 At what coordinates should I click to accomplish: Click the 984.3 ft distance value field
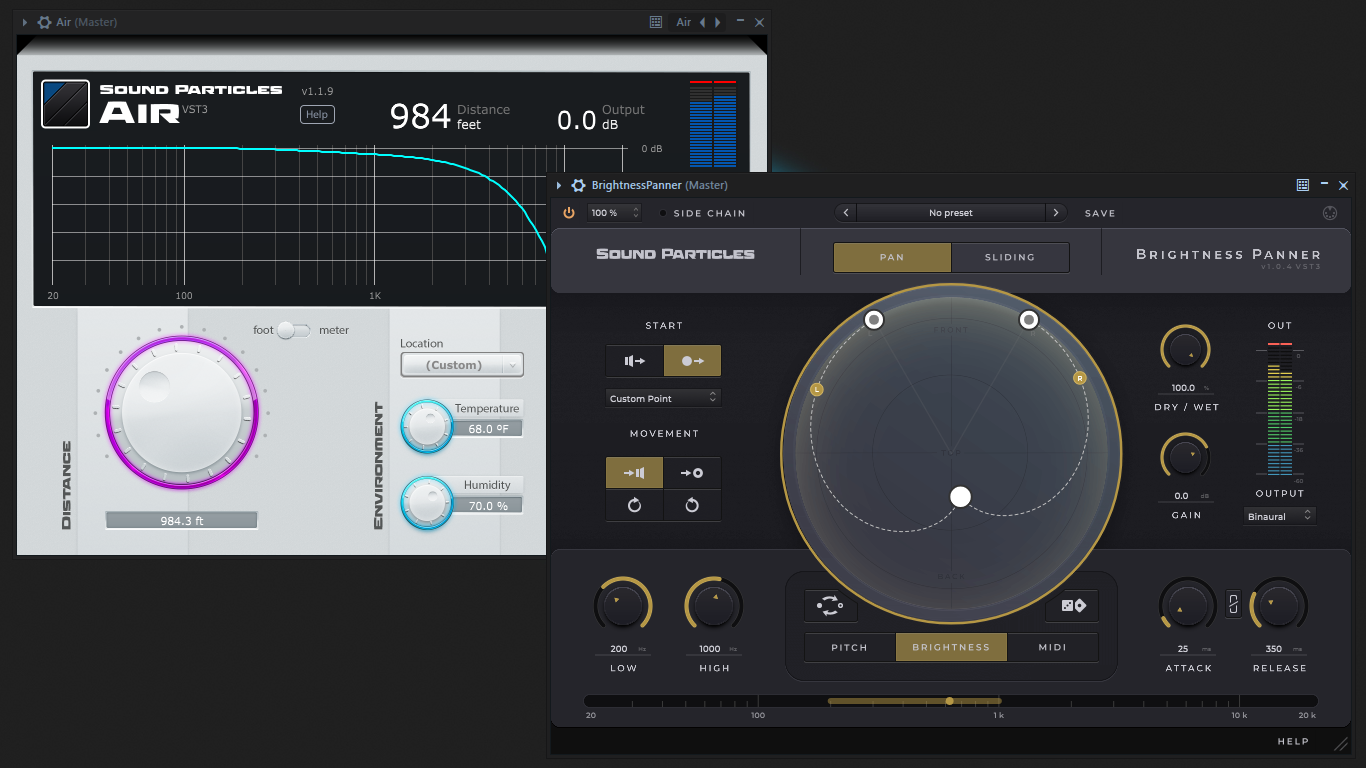[x=181, y=519]
